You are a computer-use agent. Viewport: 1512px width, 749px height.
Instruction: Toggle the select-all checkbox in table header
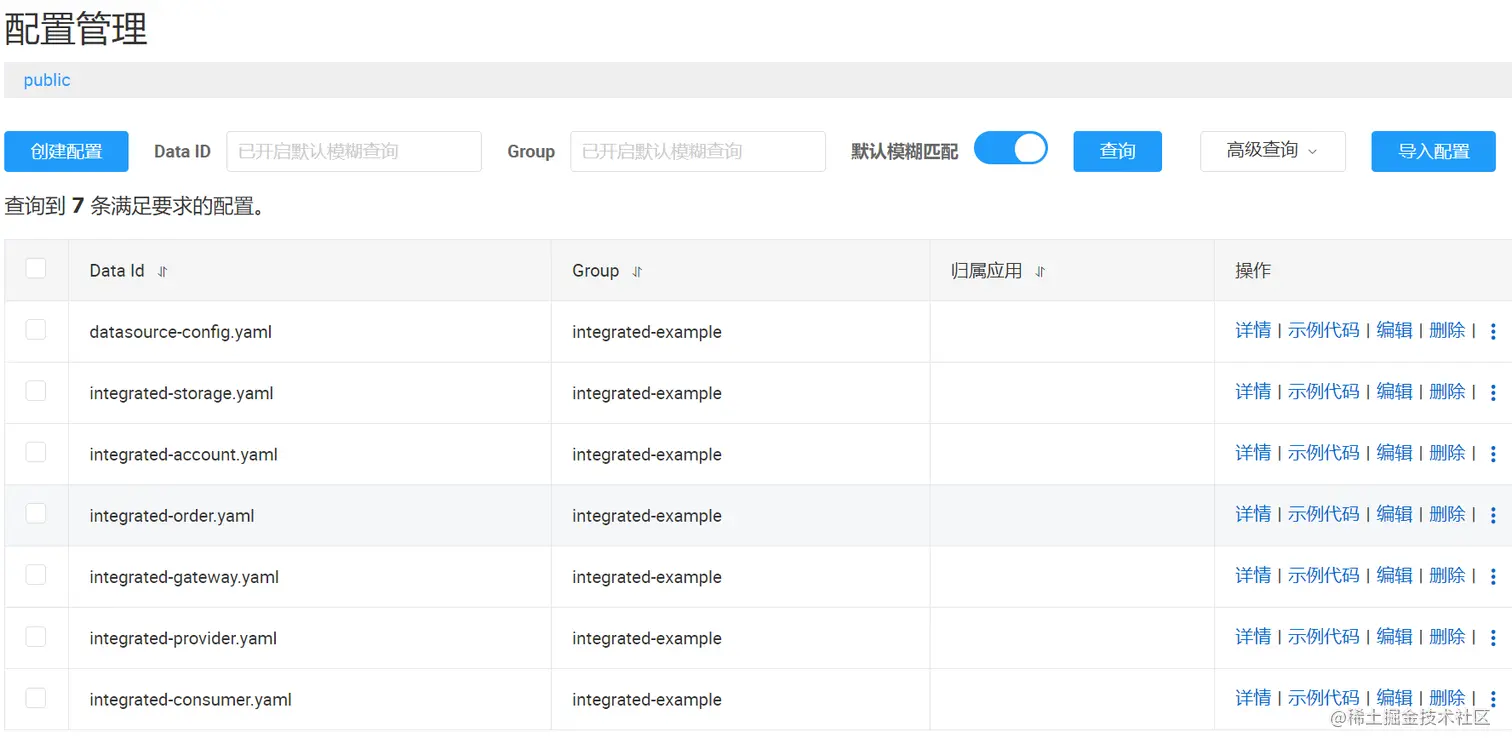tap(36, 268)
